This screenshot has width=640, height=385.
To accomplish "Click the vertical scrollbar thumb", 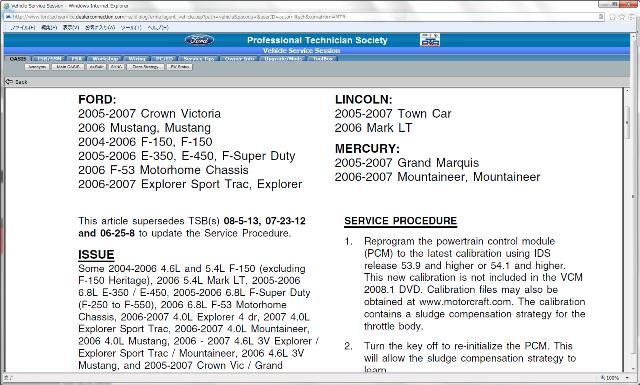I will pyautogui.click(x=629, y=123).
